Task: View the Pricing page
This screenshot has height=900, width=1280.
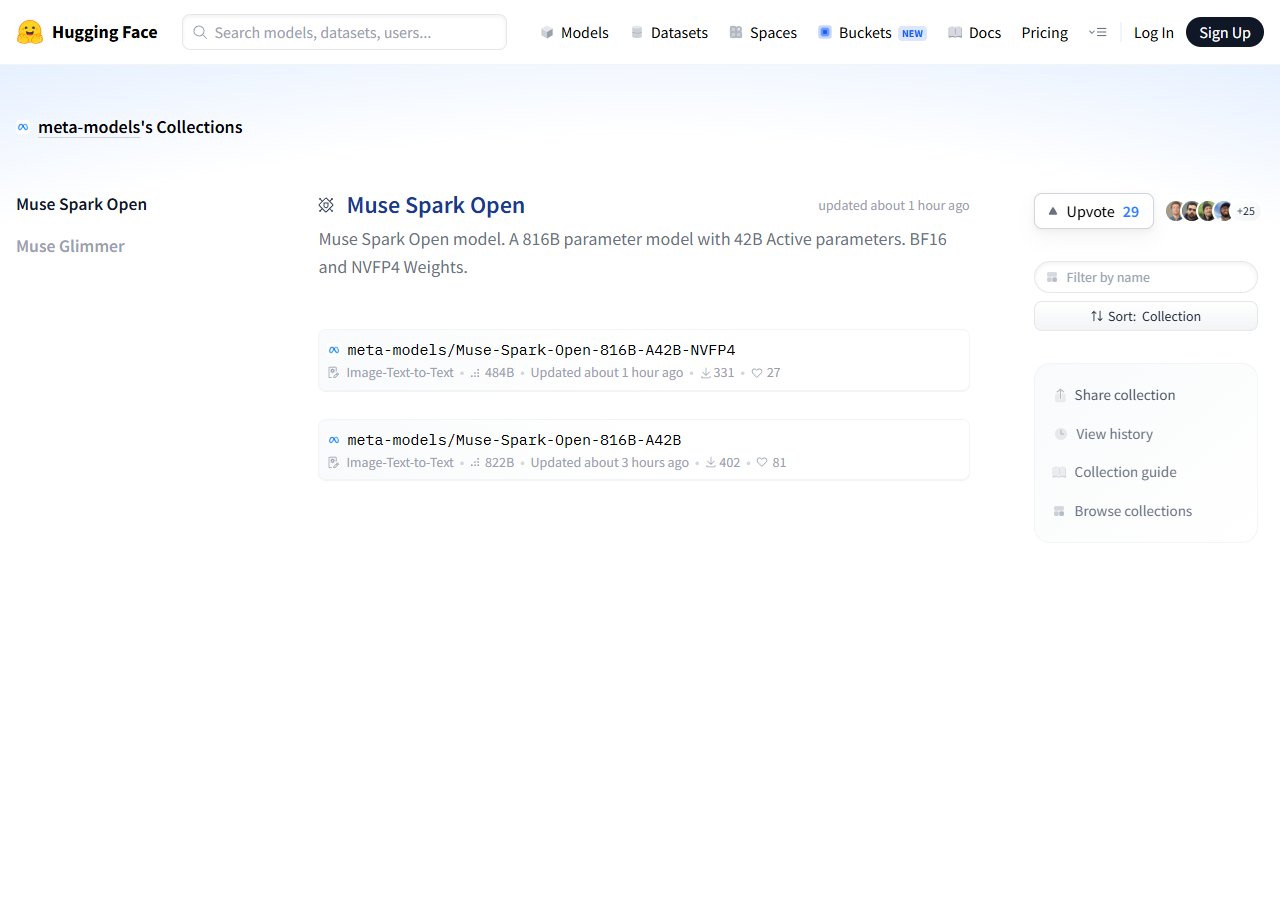Action: (1045, 33)
